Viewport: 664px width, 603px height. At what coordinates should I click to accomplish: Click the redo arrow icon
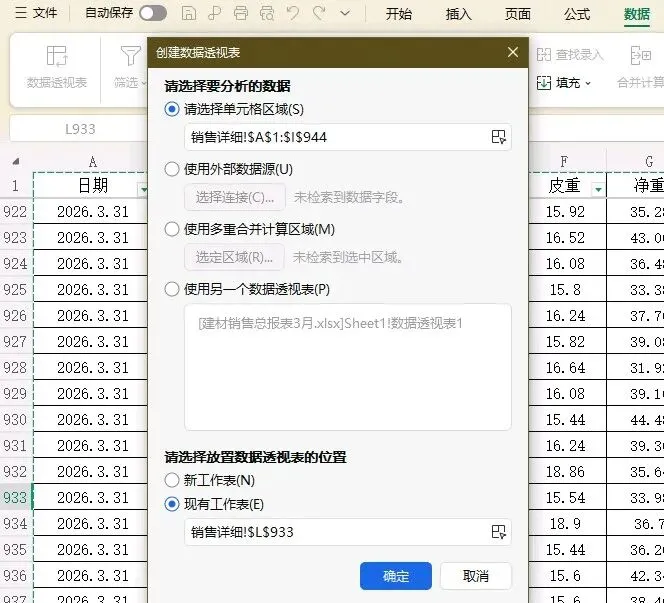[318, 14]
